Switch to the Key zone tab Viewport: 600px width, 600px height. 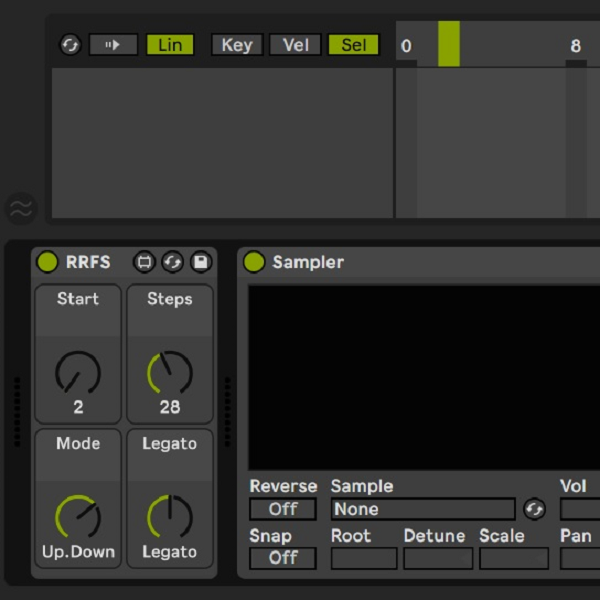pos(237,45)
